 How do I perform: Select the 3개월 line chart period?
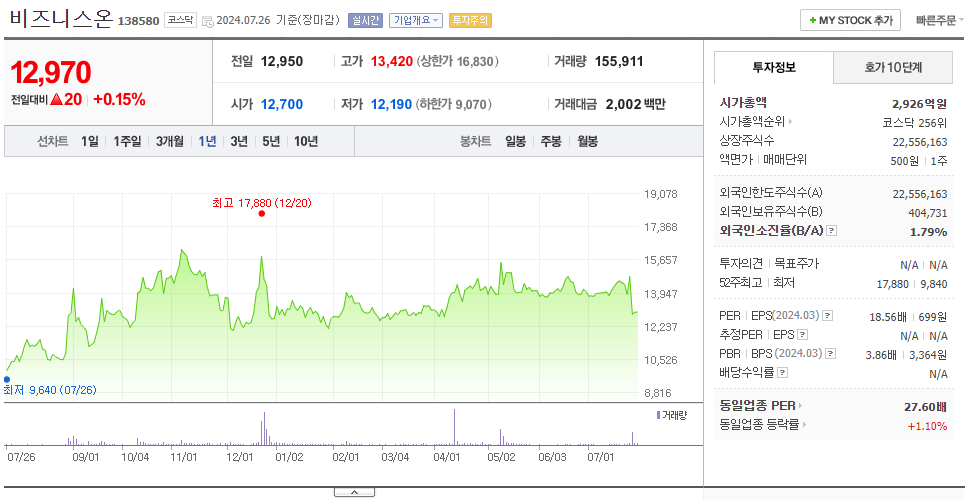pyautogui.click(x=170, y=141)
